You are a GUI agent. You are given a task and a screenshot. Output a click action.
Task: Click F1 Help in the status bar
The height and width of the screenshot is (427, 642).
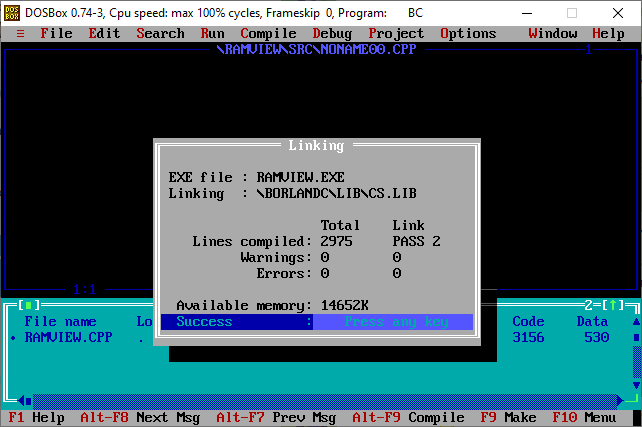[x=36, y=418]
